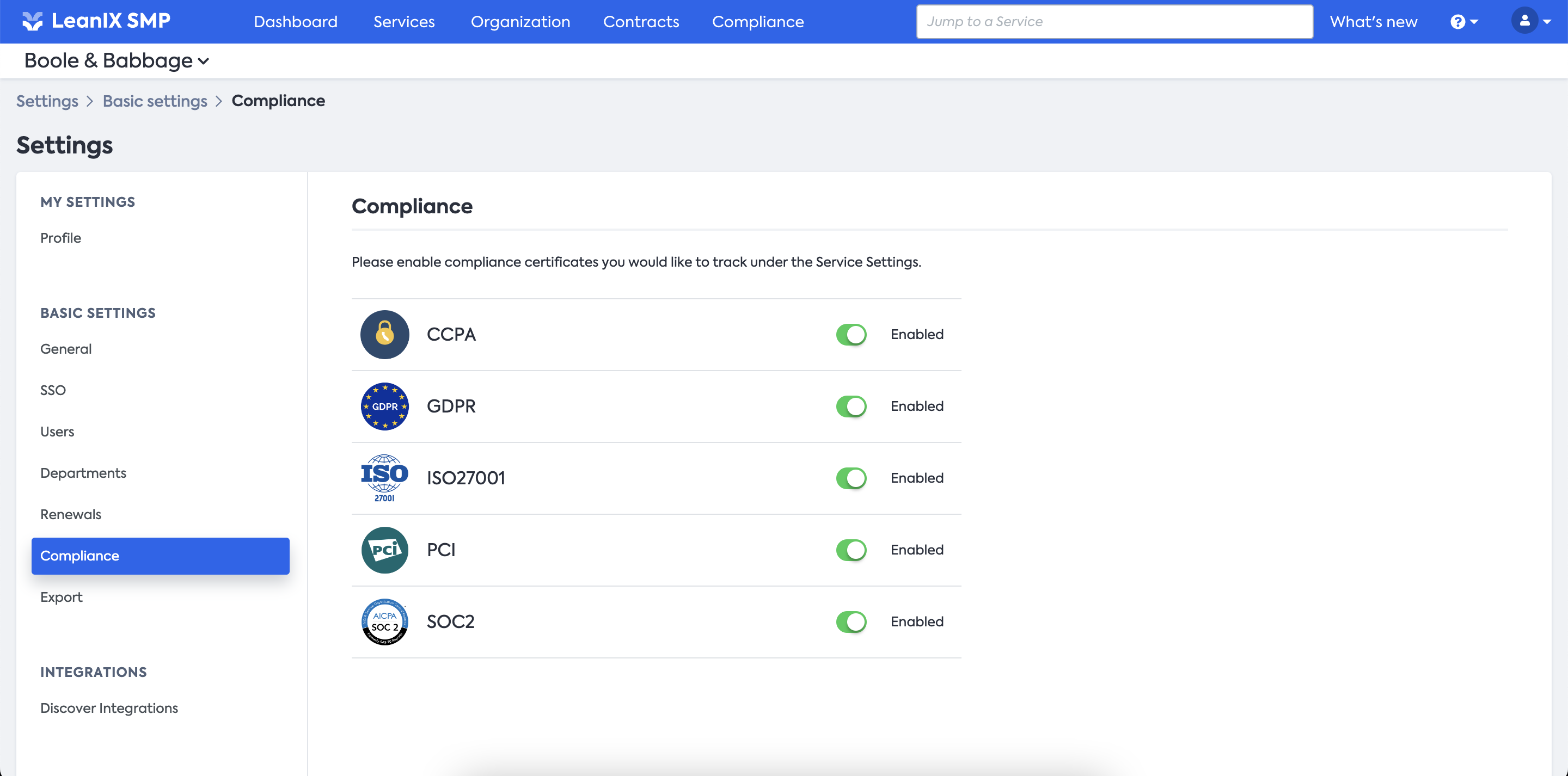Go to Renewals in the settings sidebar

click(x=71, y=514)
